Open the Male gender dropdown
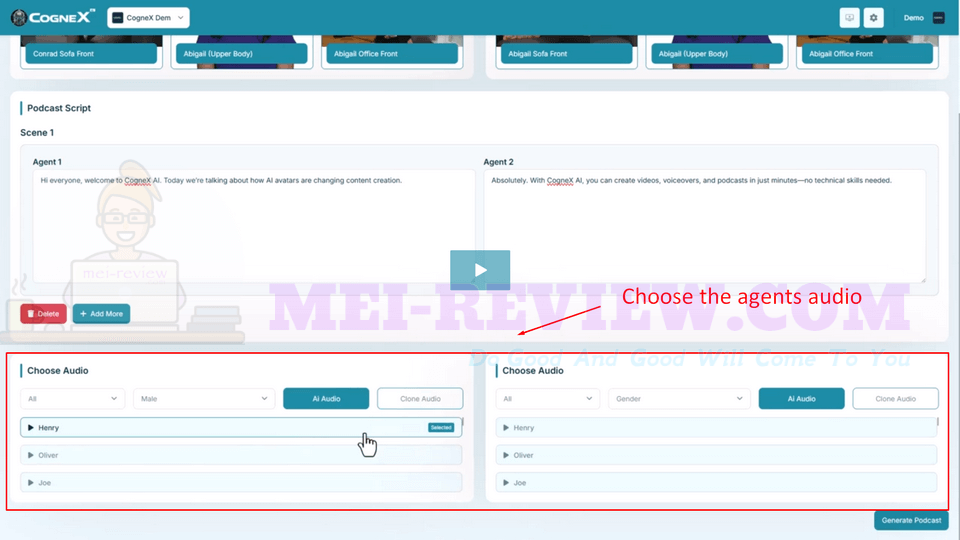Image resolution: width=960 pixels, height=540 pixels. [204, 399]
